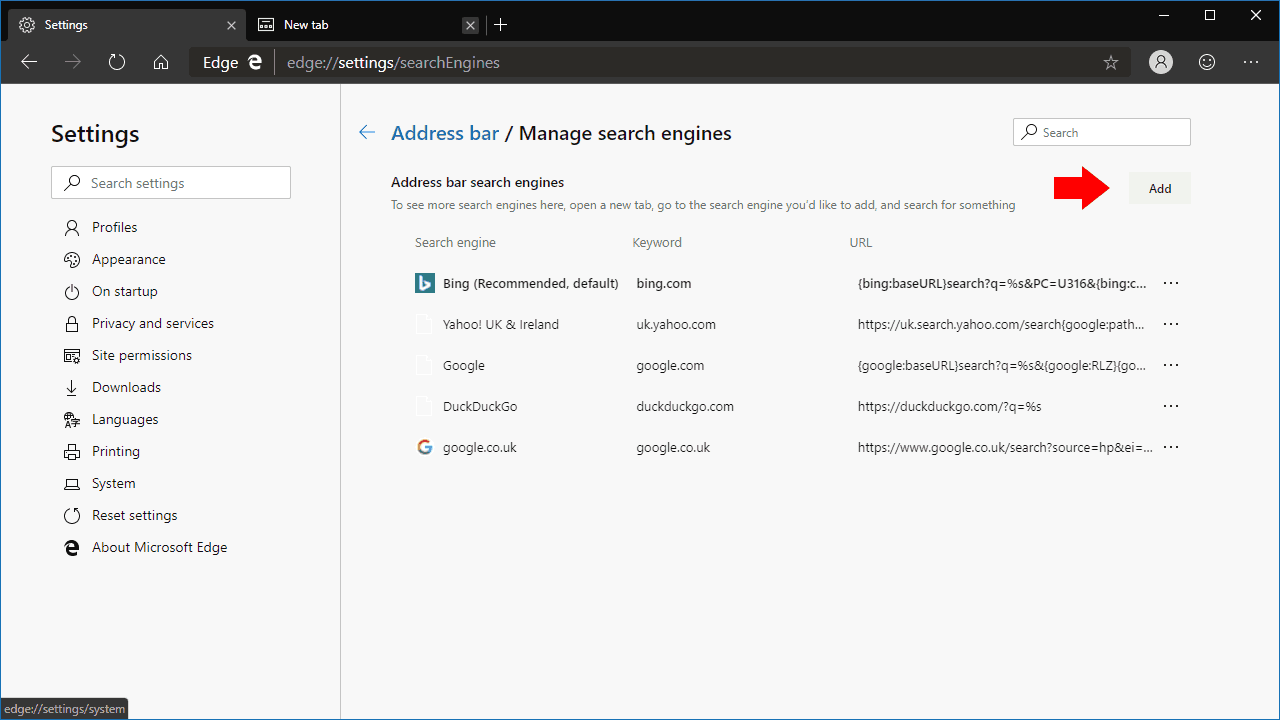Open Site permissions settings
This screenshot has width=1280, height=720.
coord(141,355)
